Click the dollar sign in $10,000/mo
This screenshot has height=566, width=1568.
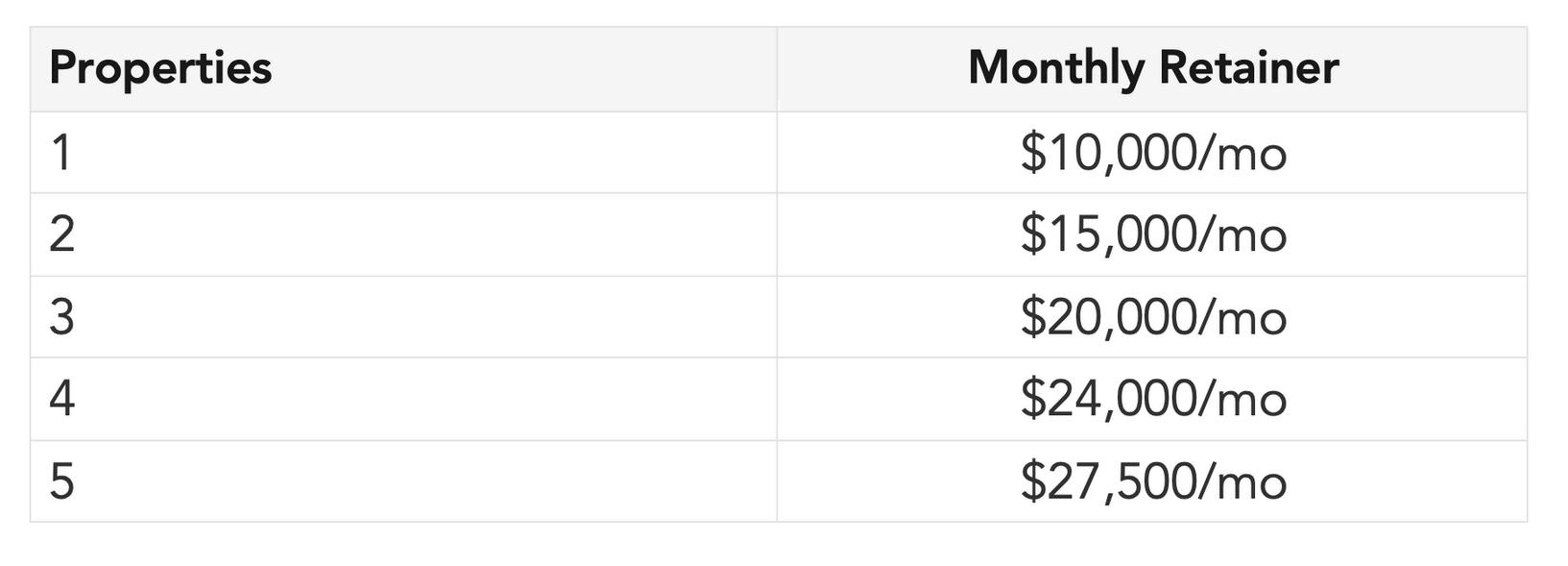tap(1032, 153)
